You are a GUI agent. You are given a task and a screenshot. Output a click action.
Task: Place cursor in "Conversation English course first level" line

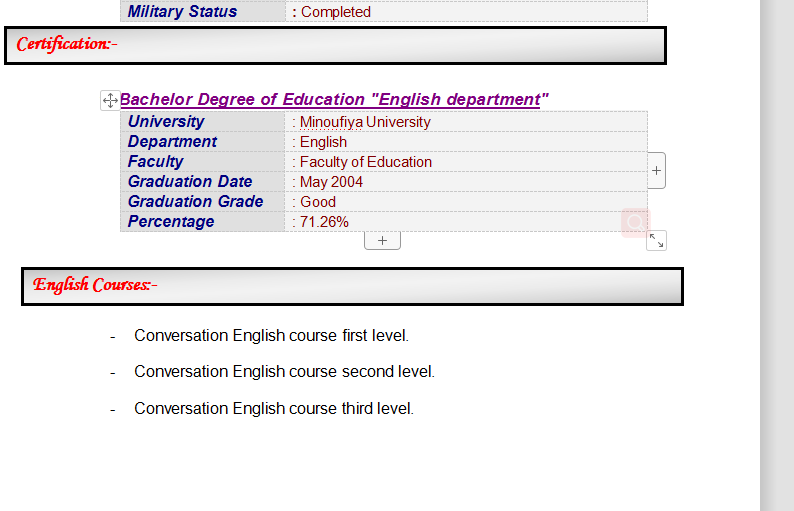[271, 336]
